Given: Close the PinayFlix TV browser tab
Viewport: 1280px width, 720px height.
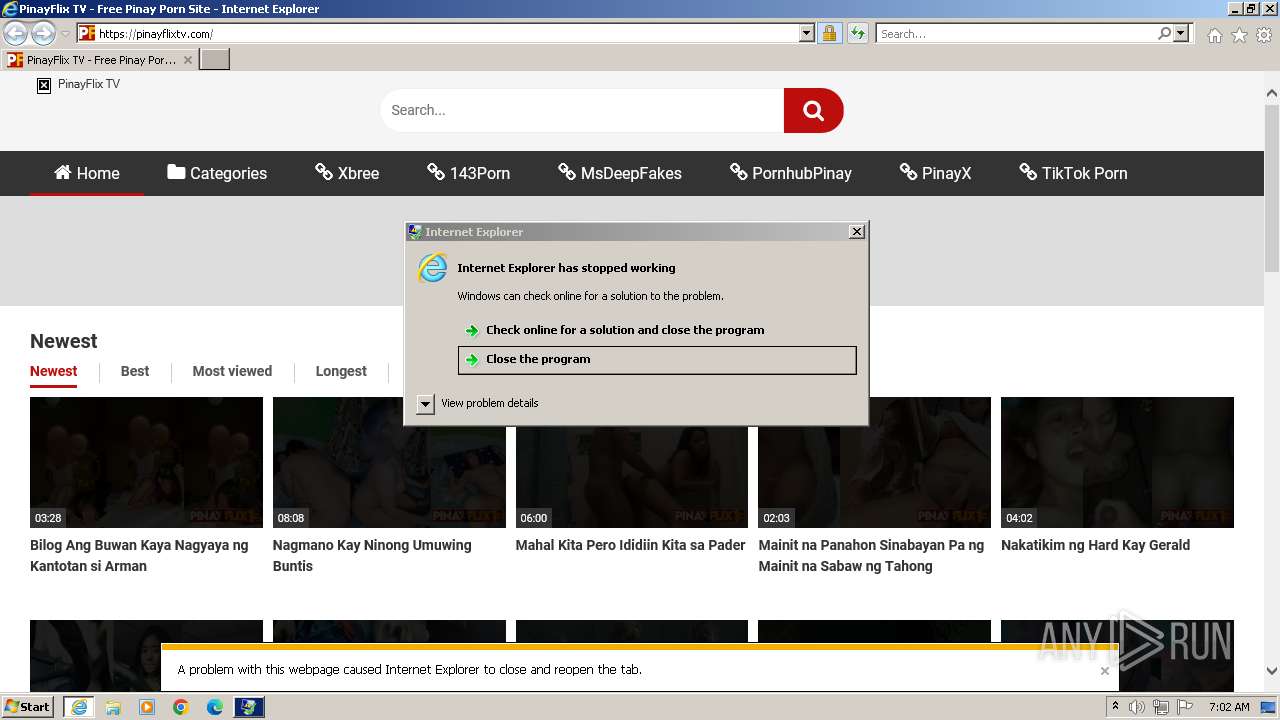Looking at the screenshot, I should click(188, 60).
